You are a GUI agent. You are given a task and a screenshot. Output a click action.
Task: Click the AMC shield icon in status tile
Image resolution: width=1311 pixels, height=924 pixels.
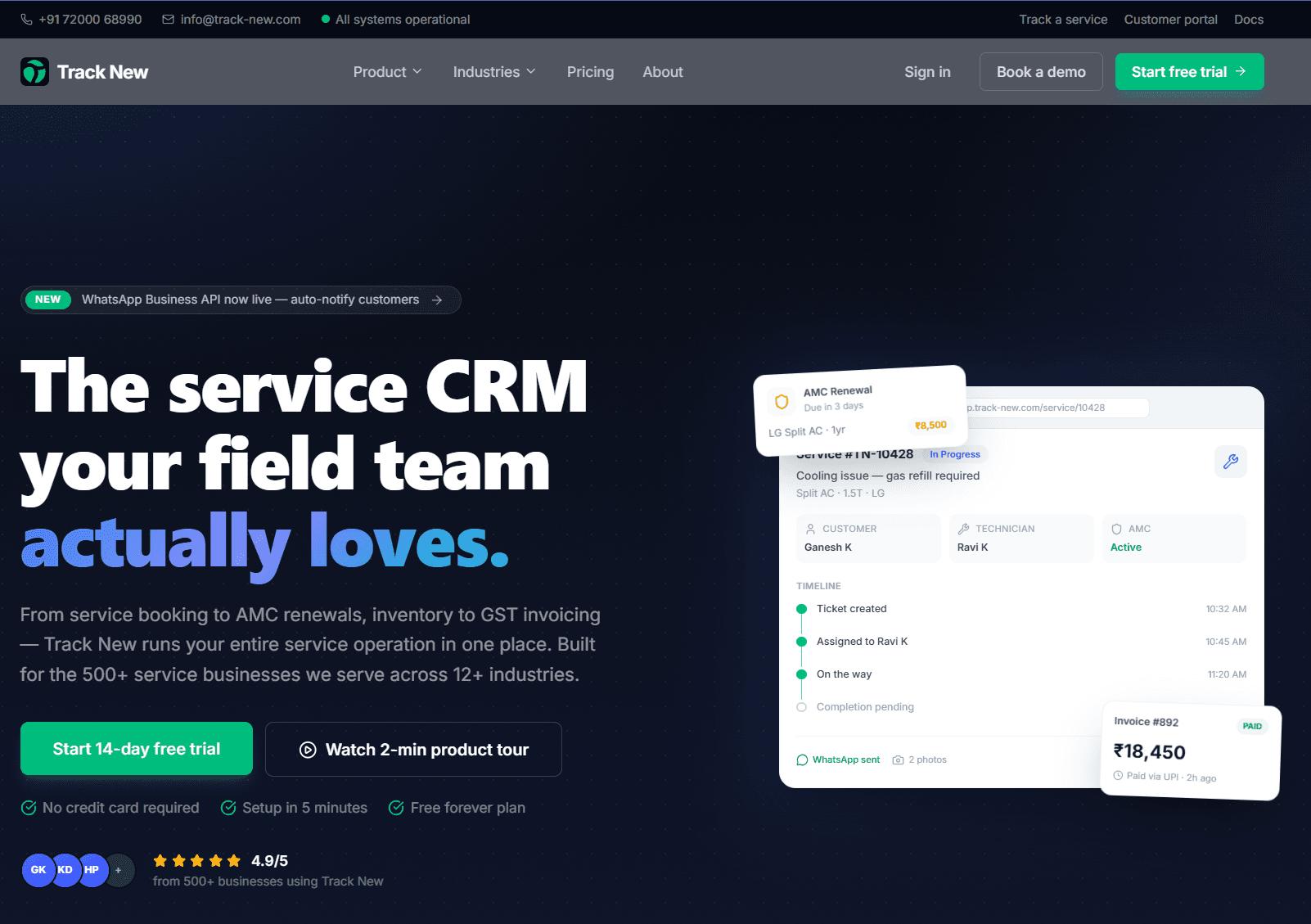pyautogui.click(x=1116, y=529)
